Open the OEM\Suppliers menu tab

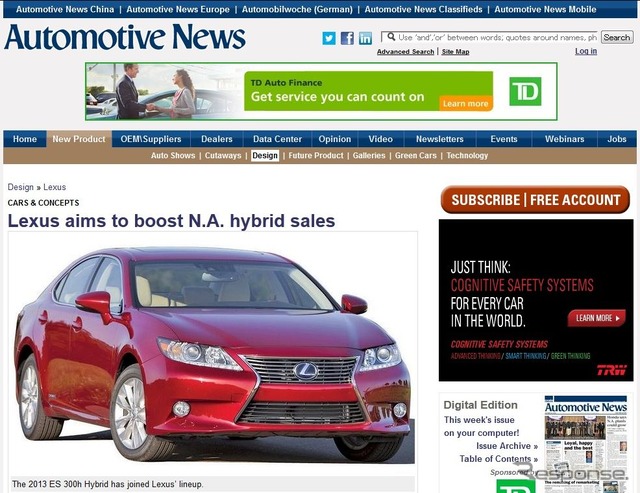pos(151,139)
